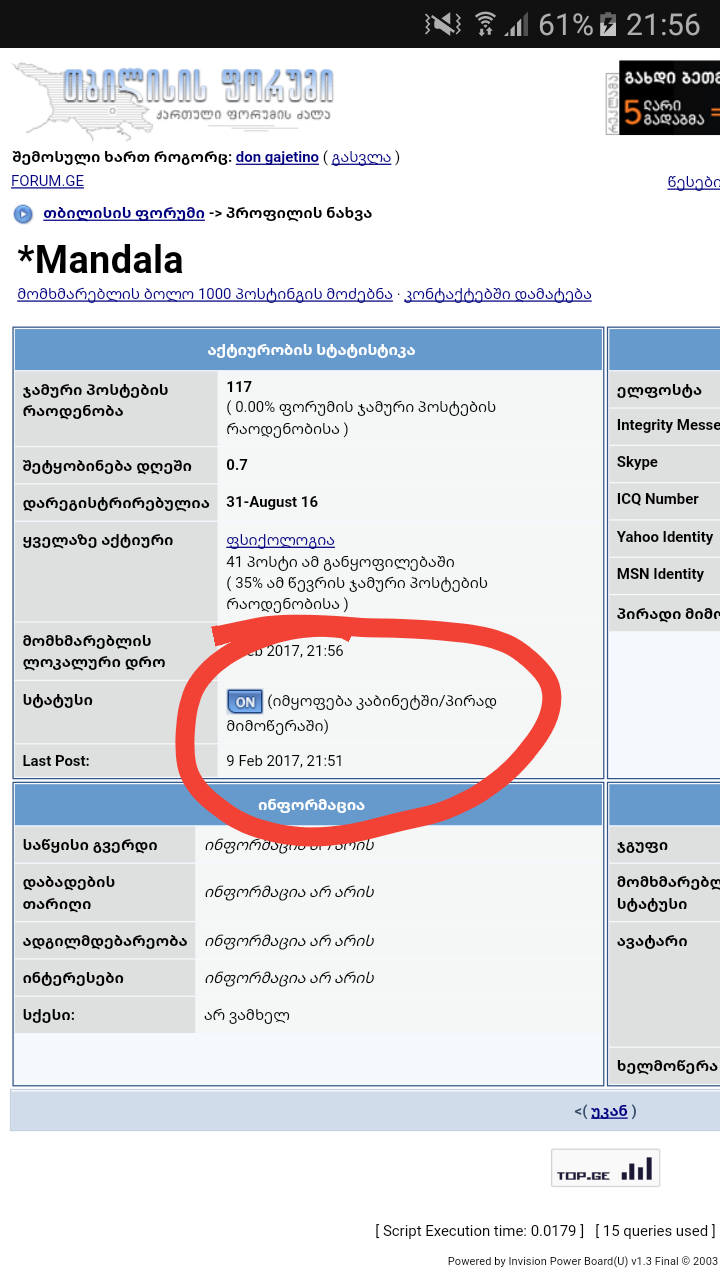Click the უკან back link

point(609,1110)
